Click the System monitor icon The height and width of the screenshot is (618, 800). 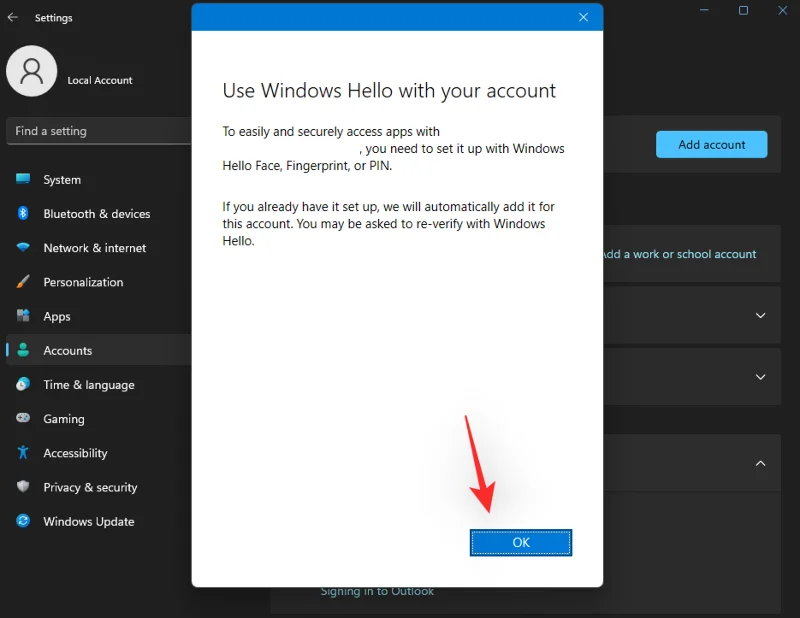23,179
